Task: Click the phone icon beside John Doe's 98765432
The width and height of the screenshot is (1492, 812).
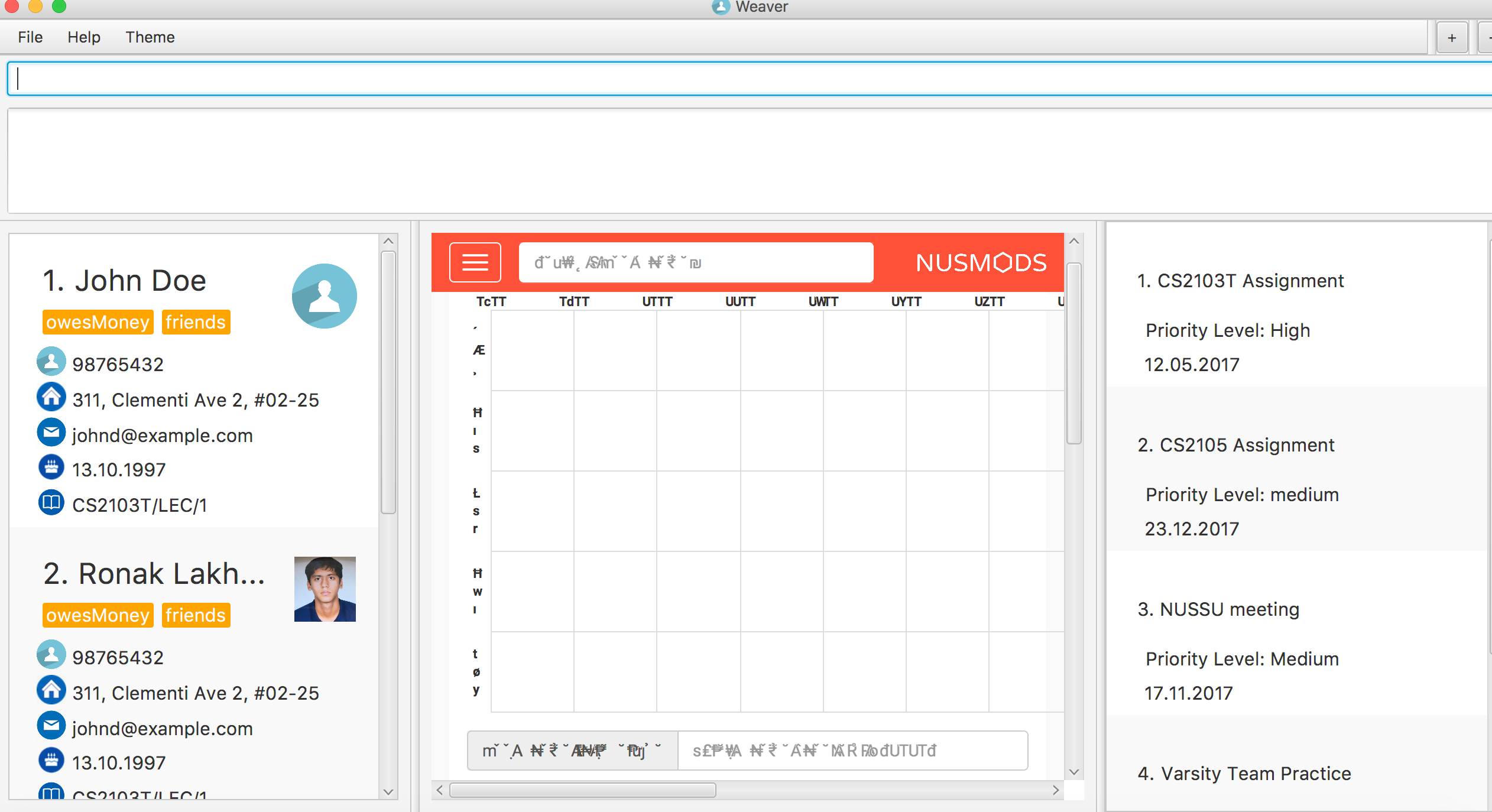Action: (51, 361)
